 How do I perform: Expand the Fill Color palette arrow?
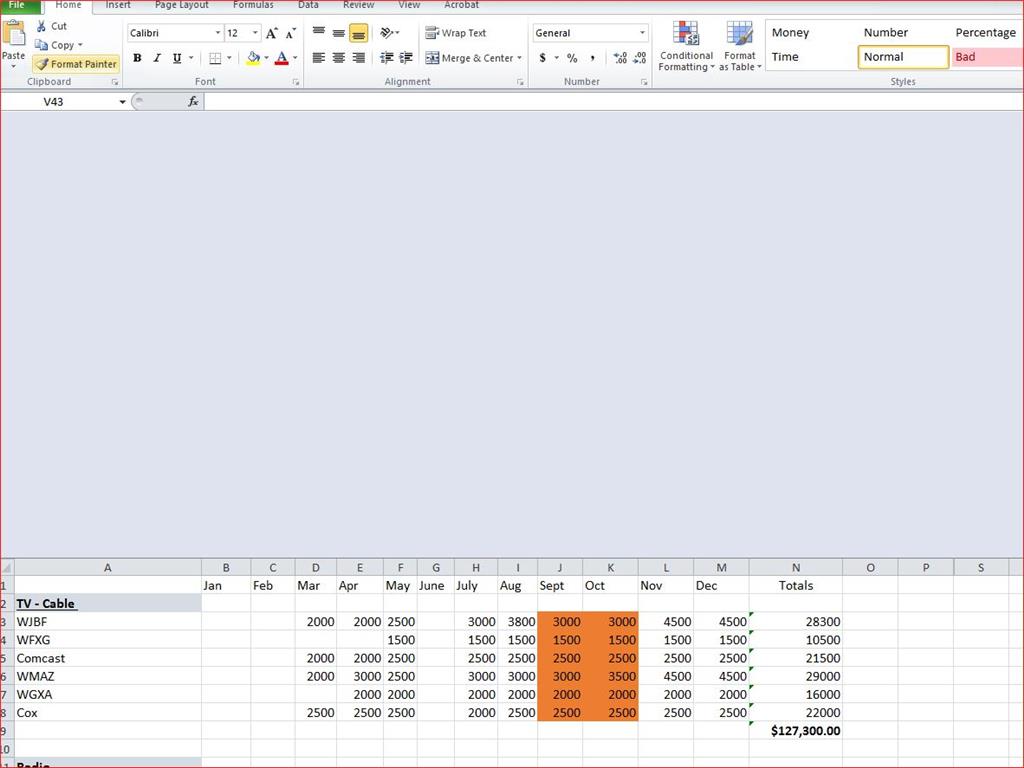(x=266, y=58)
